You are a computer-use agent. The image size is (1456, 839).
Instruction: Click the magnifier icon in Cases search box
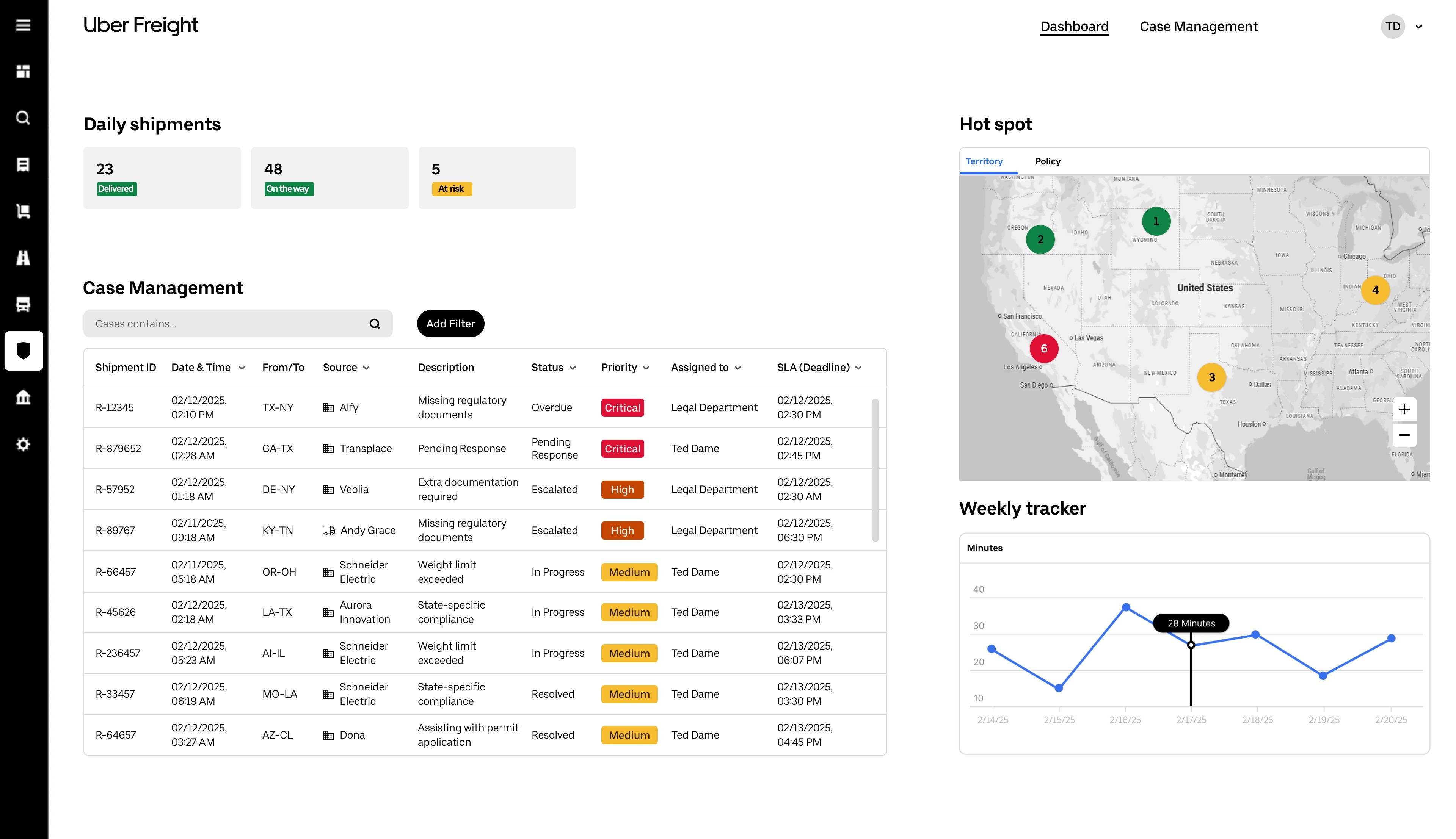tap(375, 324)
